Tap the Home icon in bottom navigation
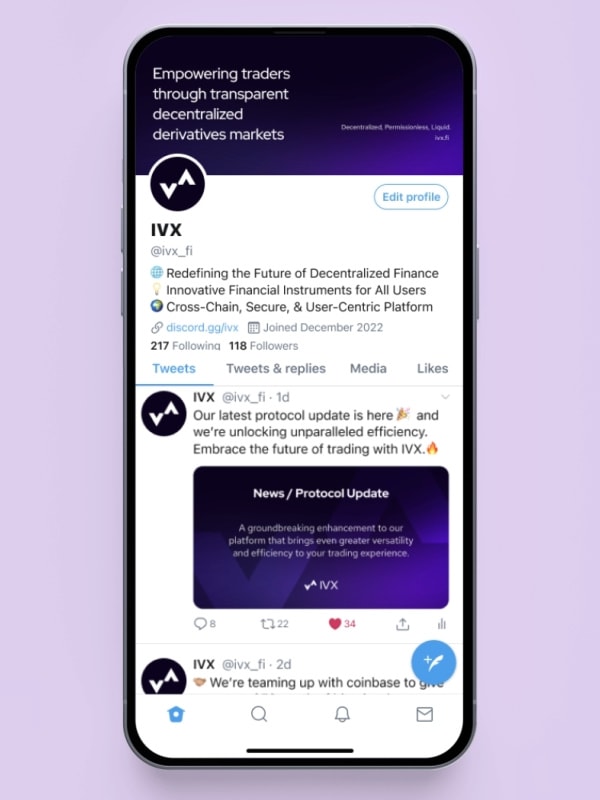Viewport: 600px width, 800px height. click(176, 714)
